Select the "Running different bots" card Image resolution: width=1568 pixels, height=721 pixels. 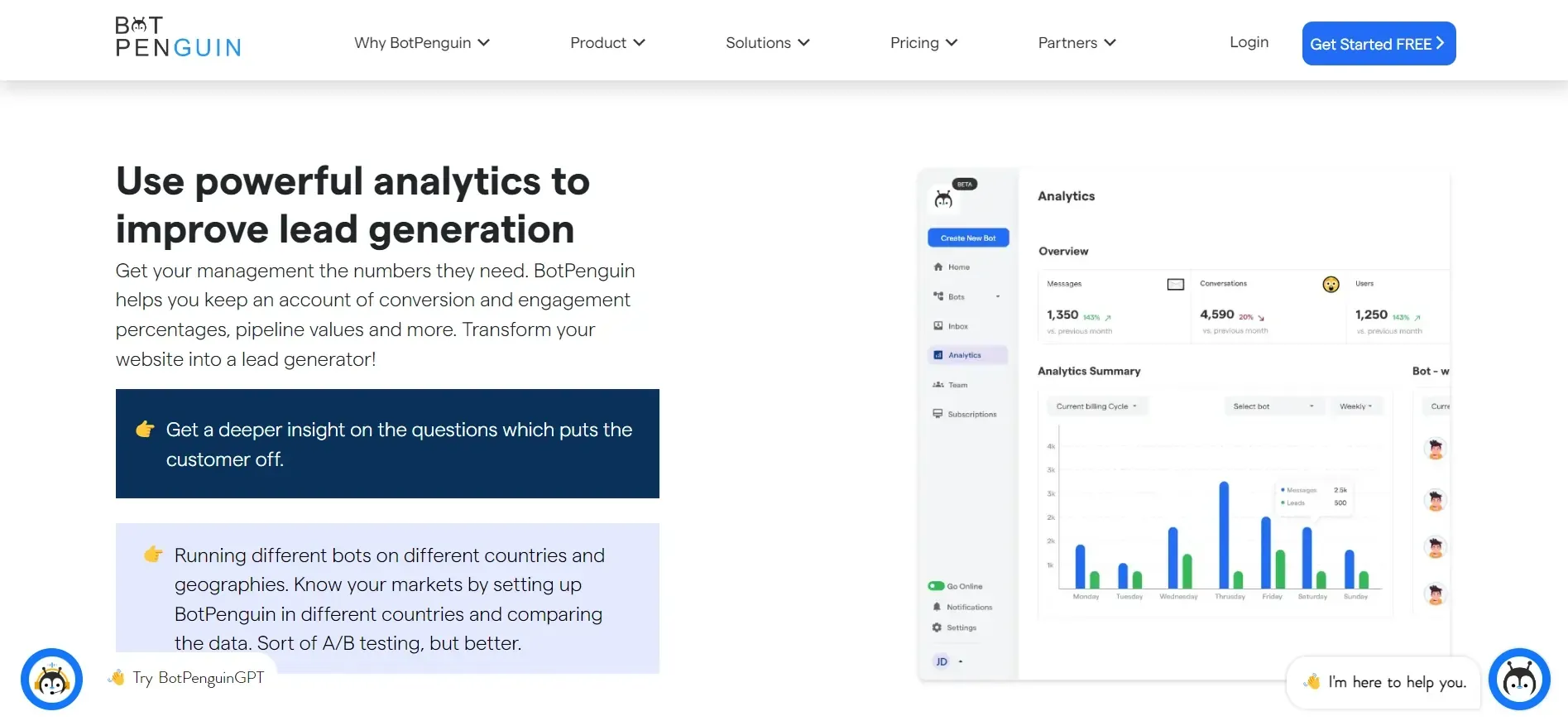(x=387, y=598)
